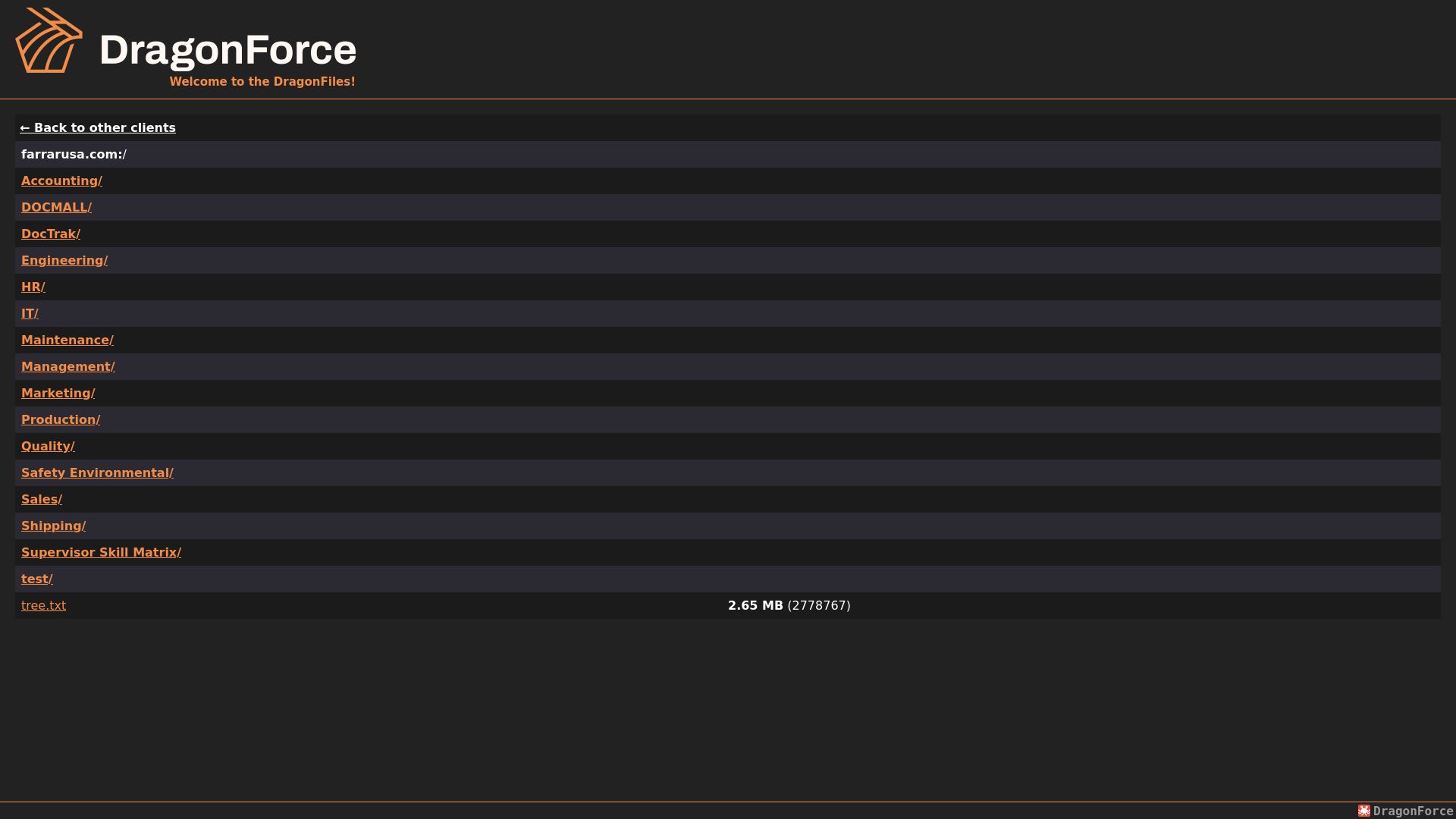Open the Safety Environmental/ folder
The width and height of the screenshot is (1456, 819).
coord(97,472)
